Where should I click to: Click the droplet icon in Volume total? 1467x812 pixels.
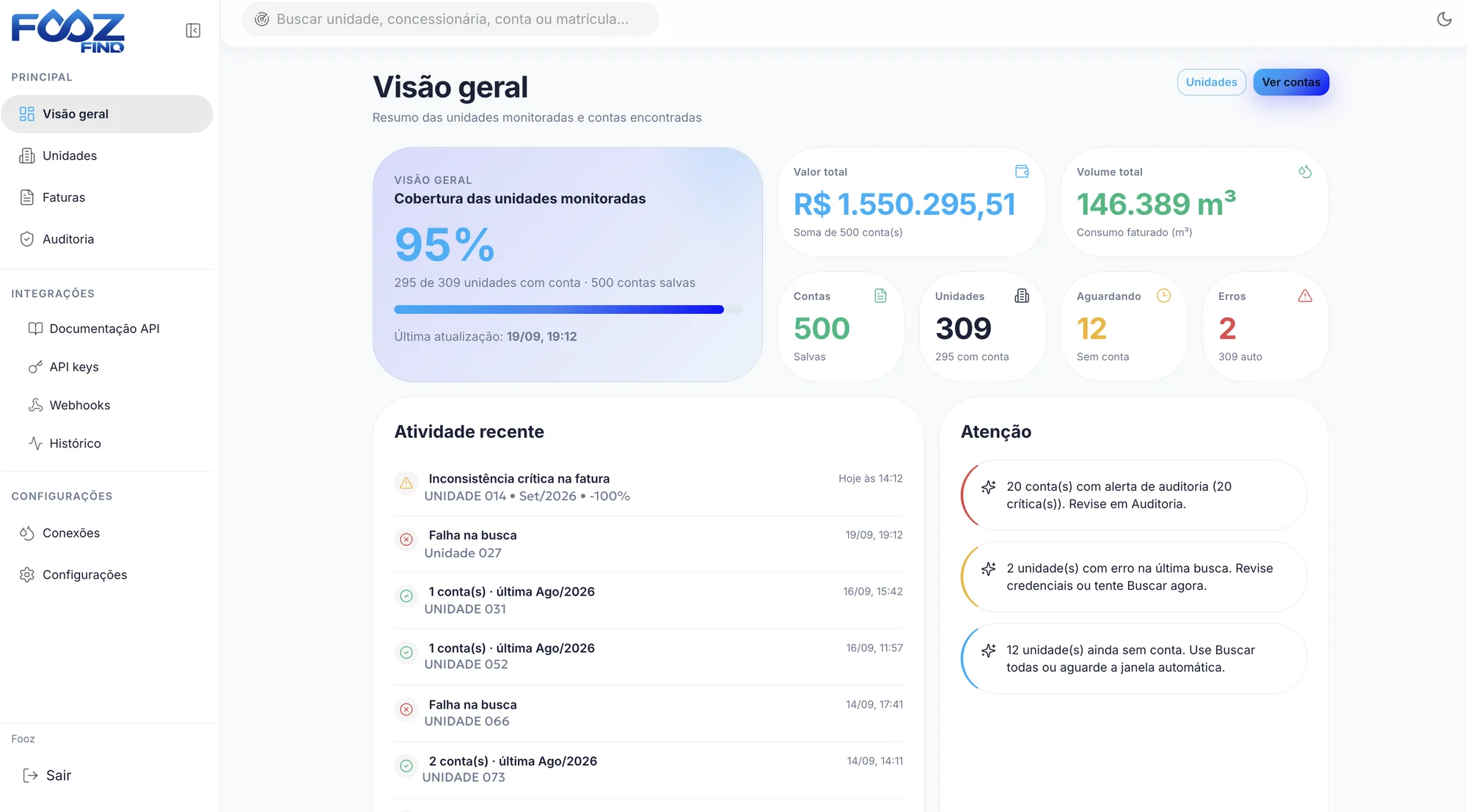tap(1305, 171)
